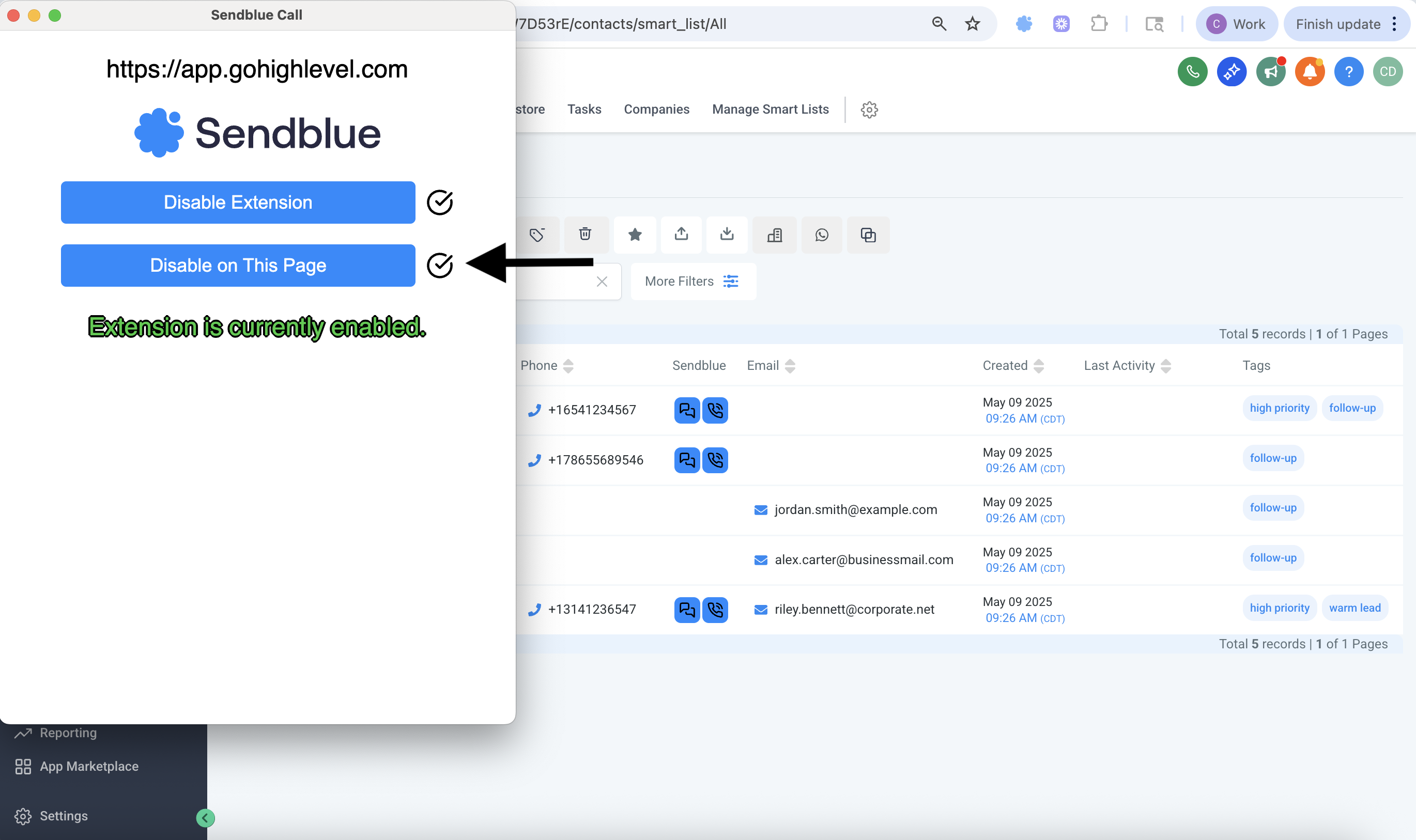Image resolution: width=1416 pixels, height=840 pixels.
Task: Click Sendblue message icon for +16541234567
Action: click(687, 410)
